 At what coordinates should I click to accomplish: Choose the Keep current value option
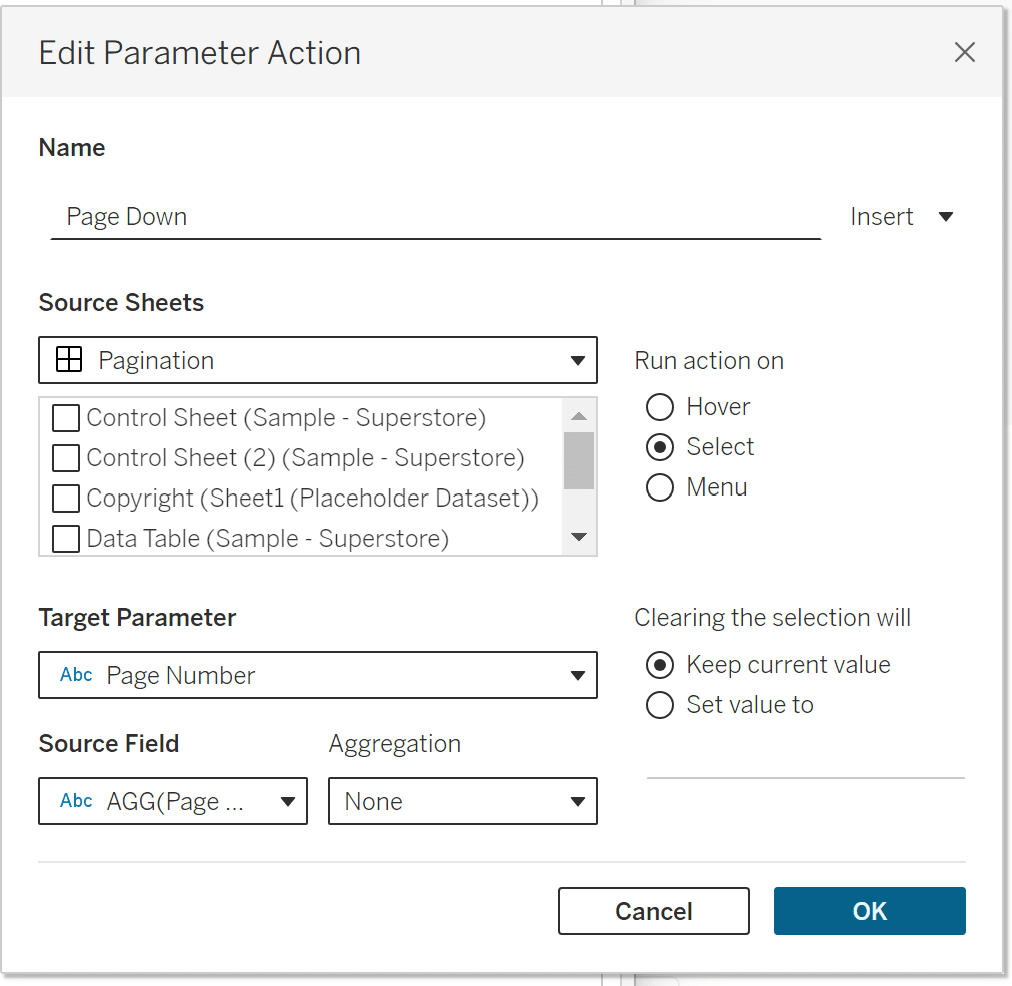click(x=660, y=665)
